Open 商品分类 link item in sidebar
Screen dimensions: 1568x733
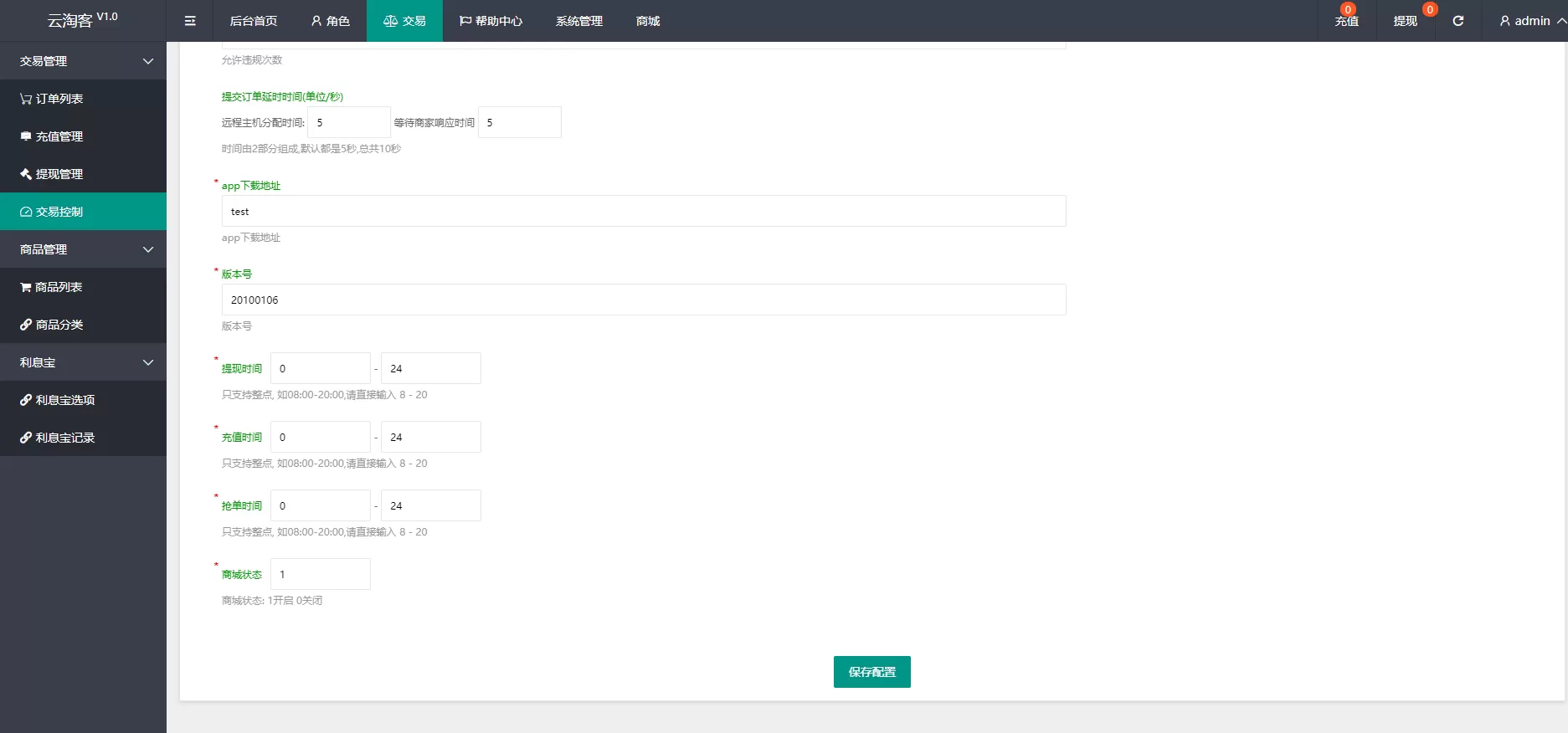click(59, 325)
